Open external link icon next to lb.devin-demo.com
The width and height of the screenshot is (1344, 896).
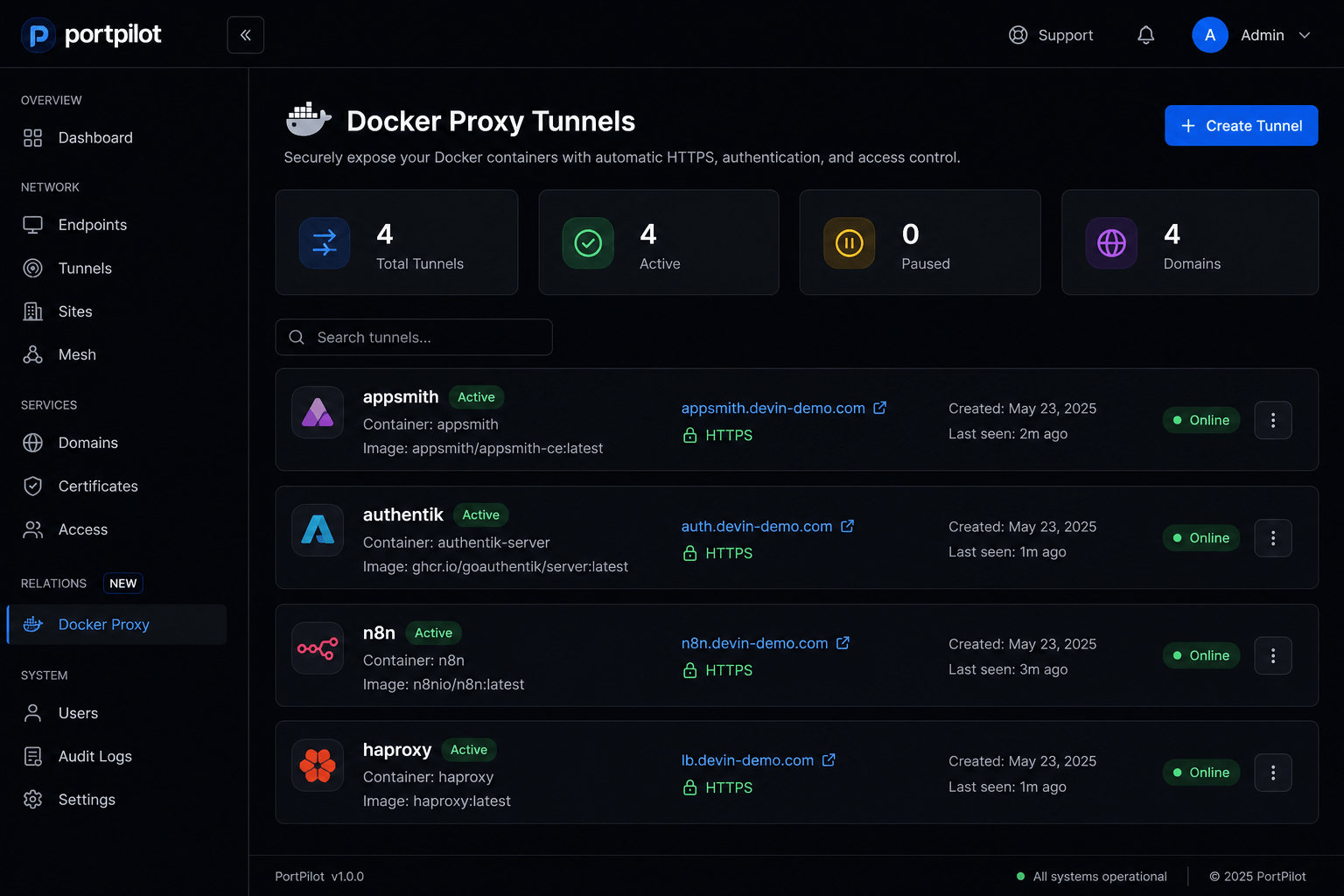click(x=829, y=760)
